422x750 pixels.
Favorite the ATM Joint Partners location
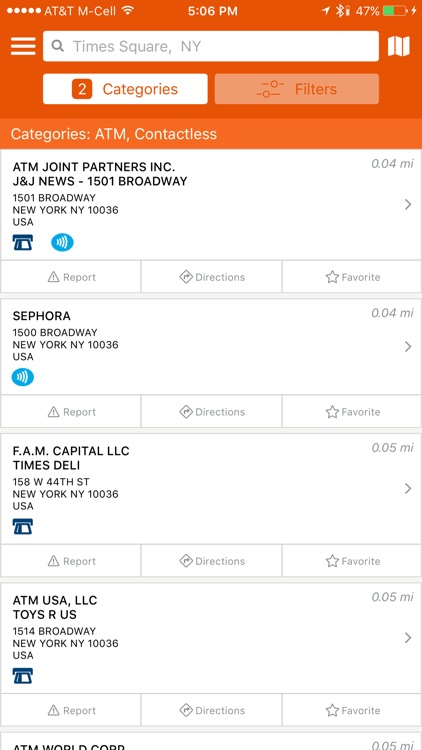(353, 277)
